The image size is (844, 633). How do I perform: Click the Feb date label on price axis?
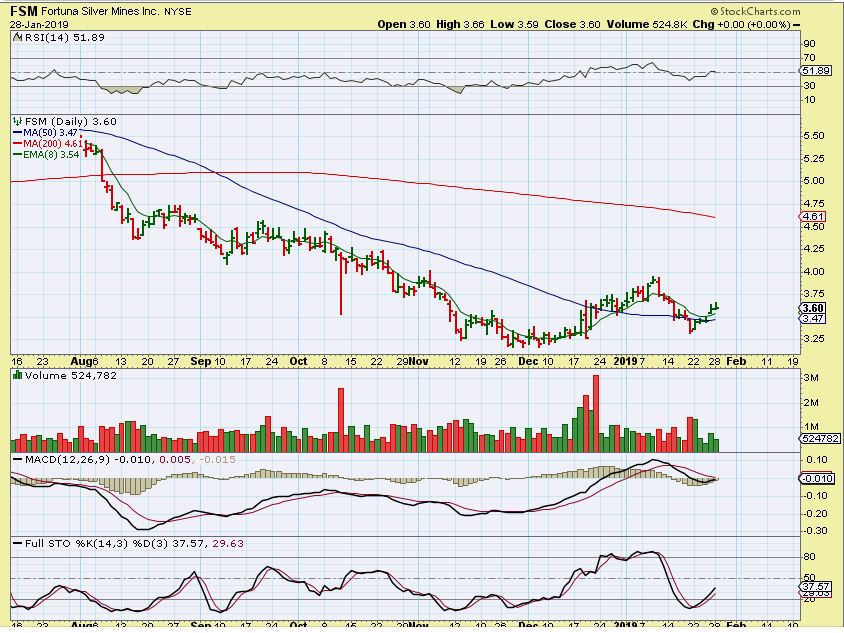click(736, 361)
